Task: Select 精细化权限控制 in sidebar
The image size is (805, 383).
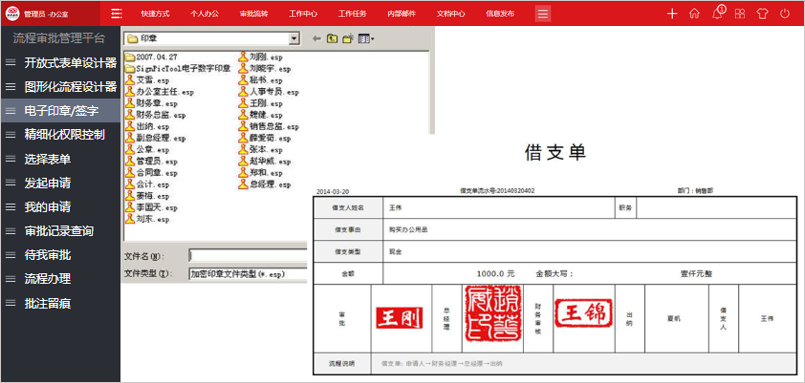Action: pyautogui.click(x=60, y=135)
